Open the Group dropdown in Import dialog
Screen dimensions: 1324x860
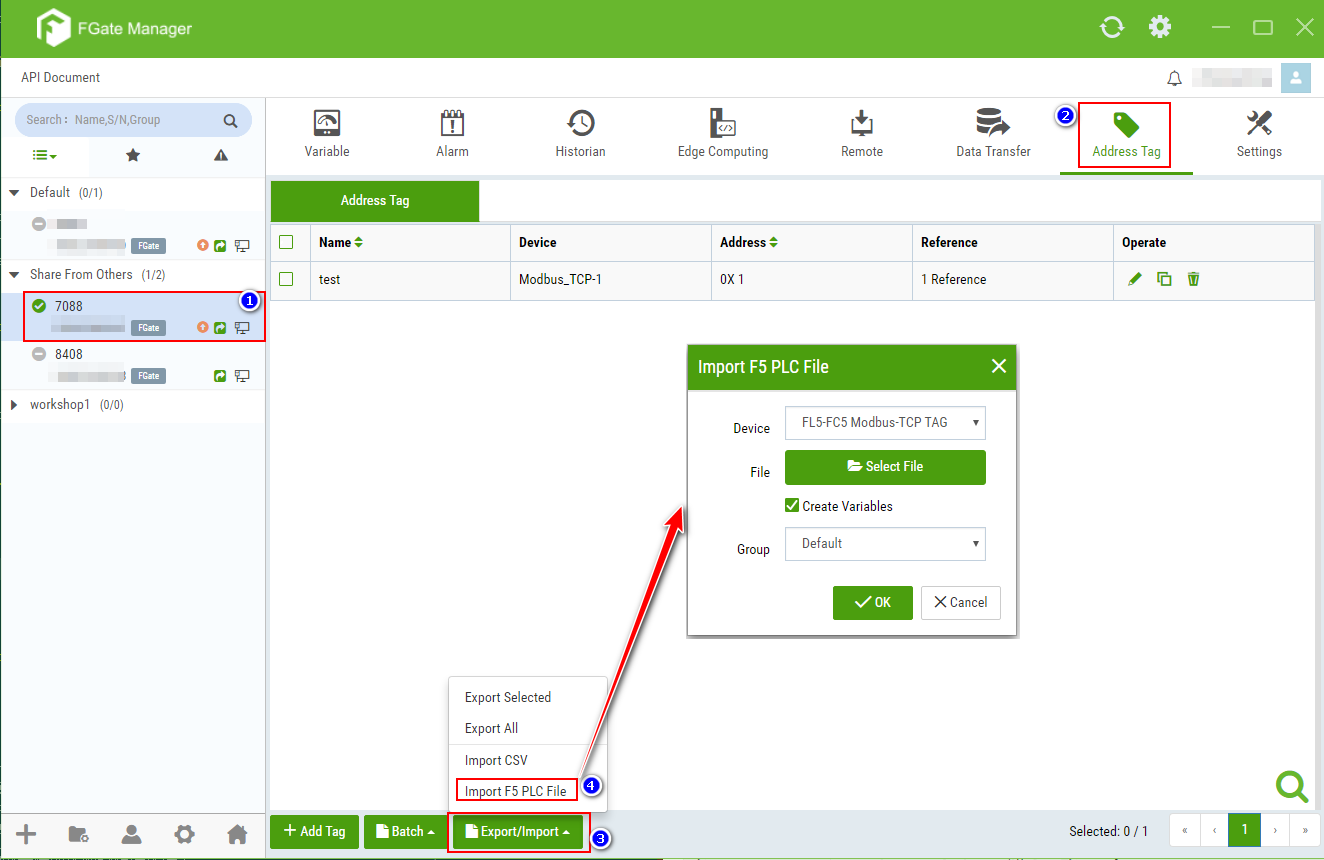point(885,544)
